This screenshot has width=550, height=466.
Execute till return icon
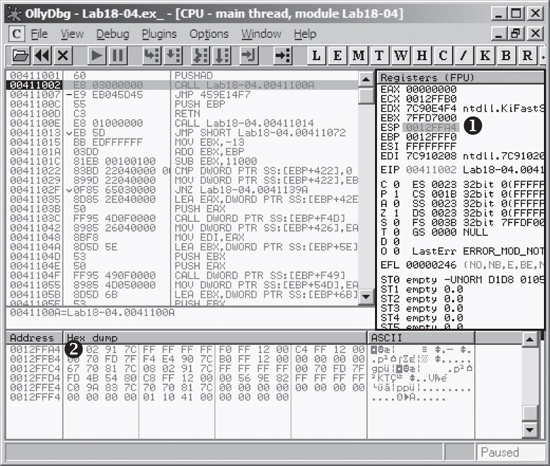pos(249,55)
